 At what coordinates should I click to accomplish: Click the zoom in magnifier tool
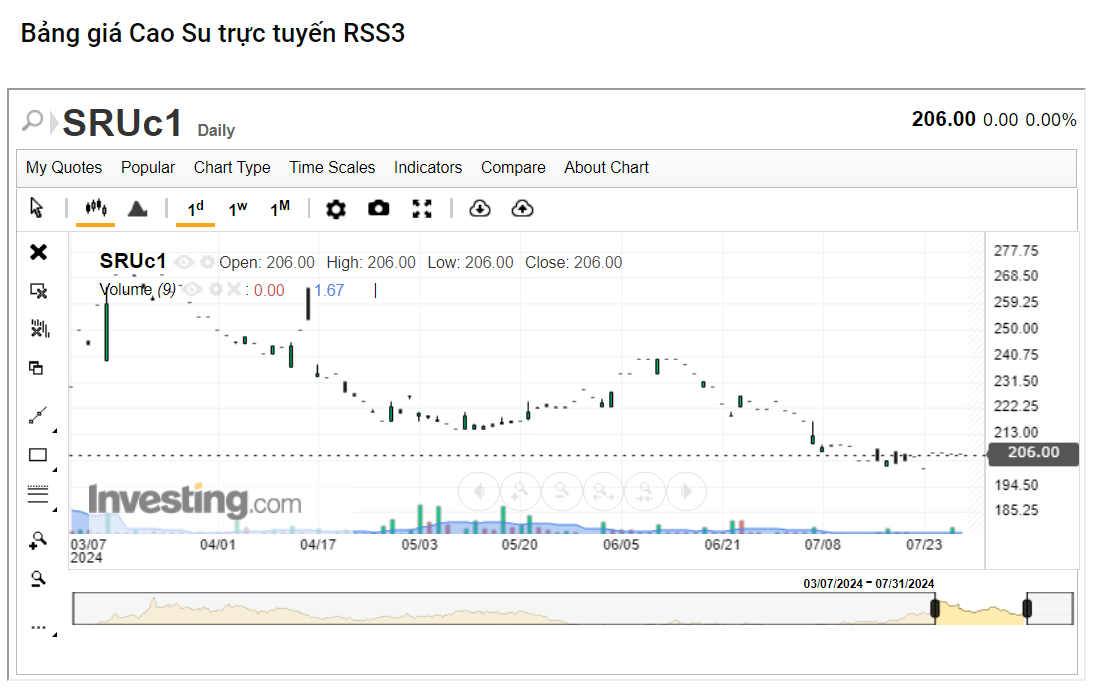(x=38, y=540)
